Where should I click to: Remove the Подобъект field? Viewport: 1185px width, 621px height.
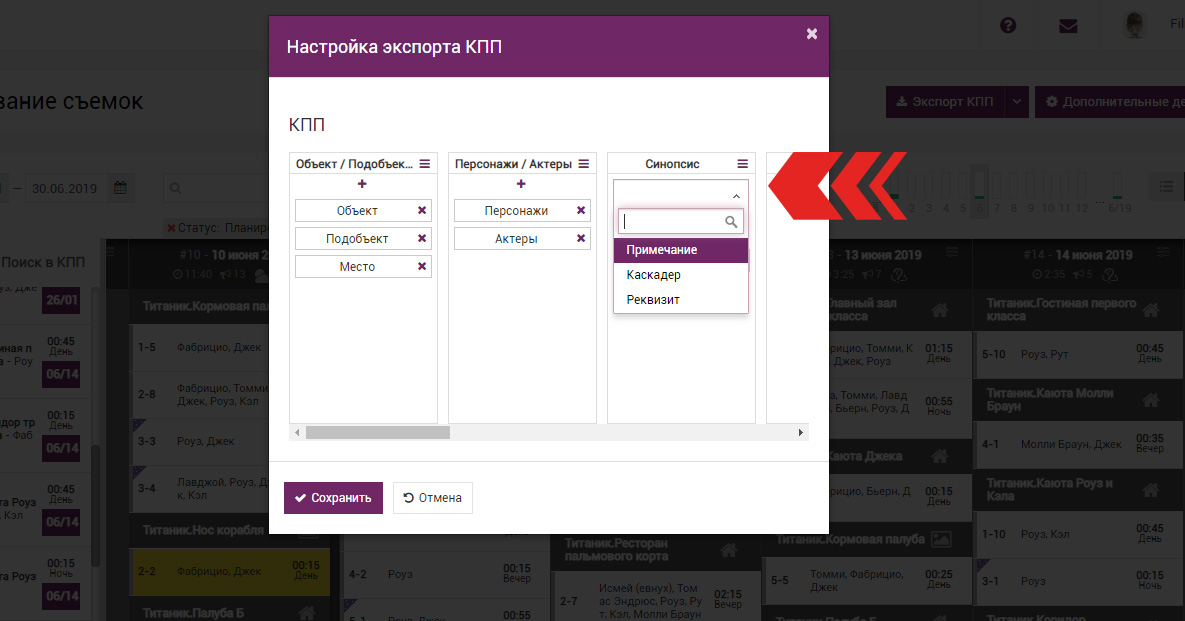click(422, 239)
